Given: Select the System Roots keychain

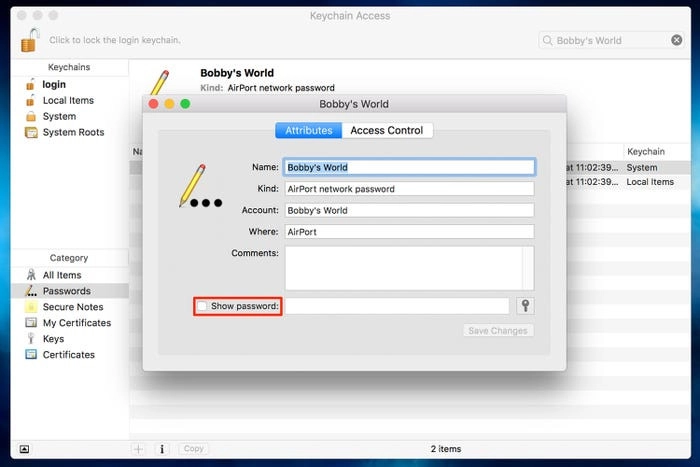Looking at the screenshot, I should point(73,132).
